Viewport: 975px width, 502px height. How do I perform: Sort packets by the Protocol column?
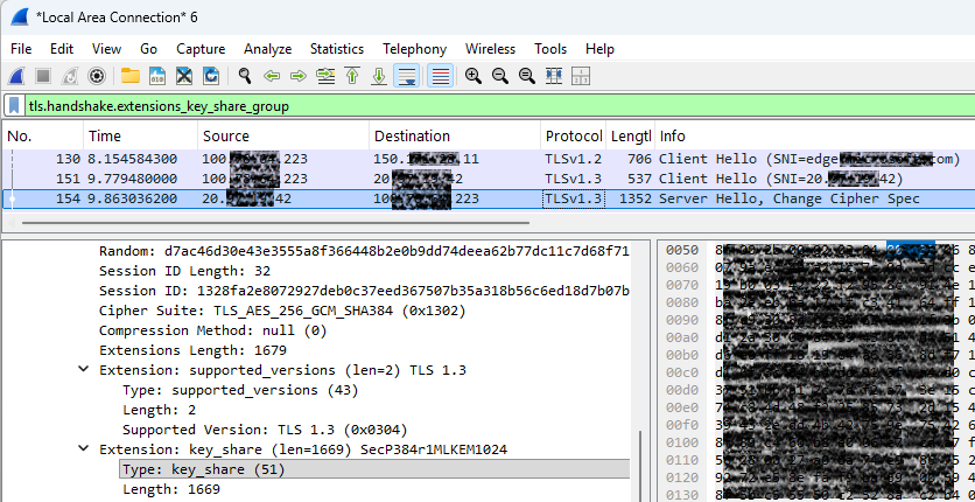click(573, 136)
